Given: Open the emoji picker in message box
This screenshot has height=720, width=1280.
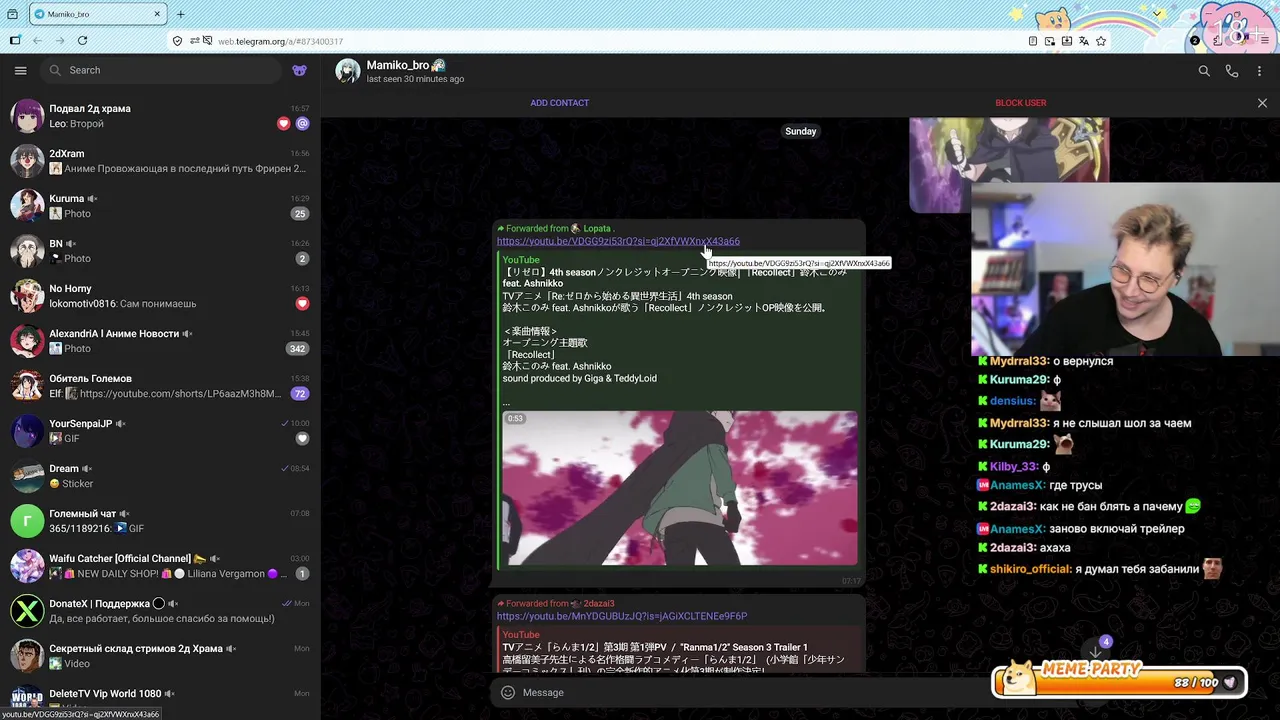Looking at the screenshot, I should [508, 692].
